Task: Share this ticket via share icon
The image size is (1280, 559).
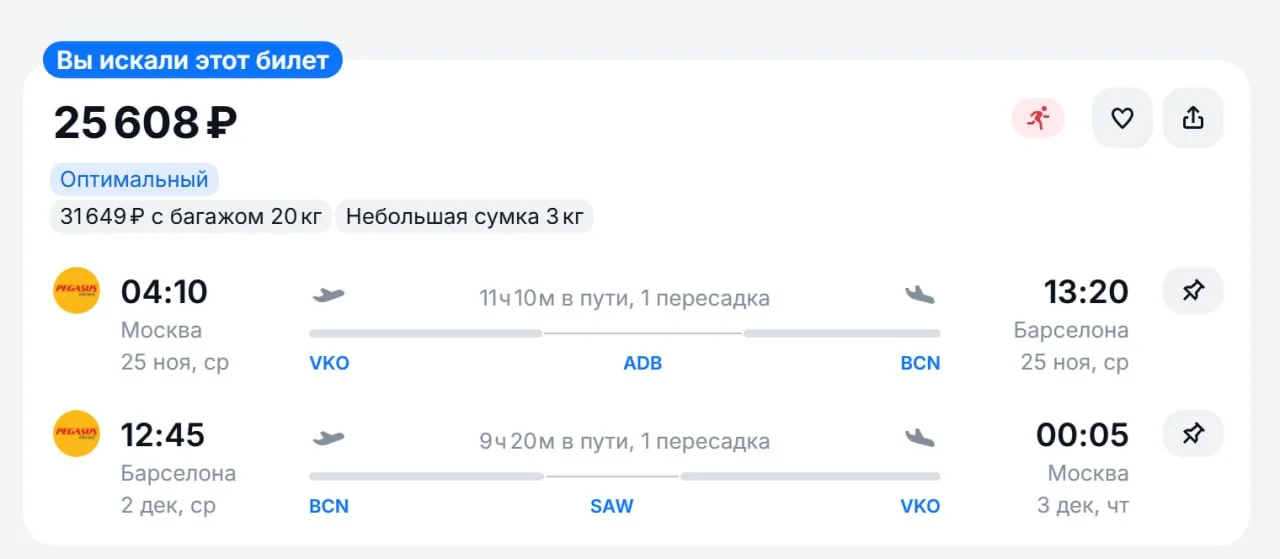Action: pyautogui.click(x=1193, y=118)
